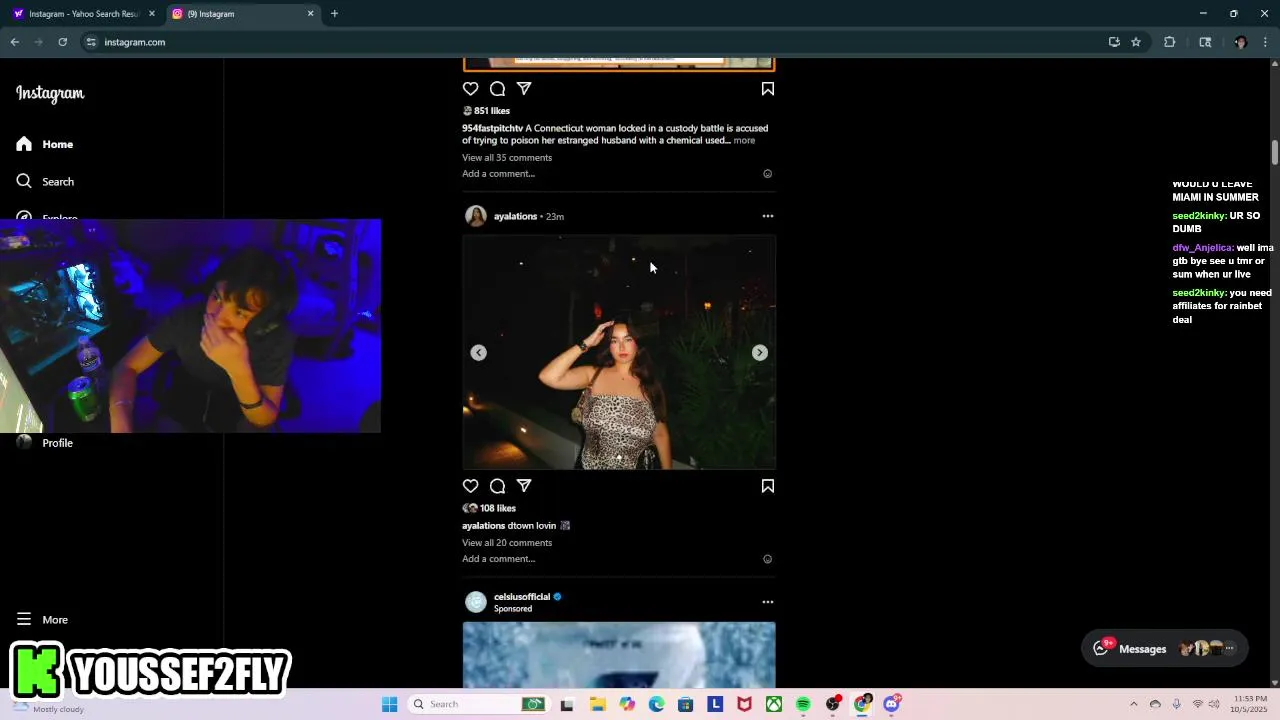Go to Home in Instagram sidebar
1280x720 pixels.
click(45, 144)
